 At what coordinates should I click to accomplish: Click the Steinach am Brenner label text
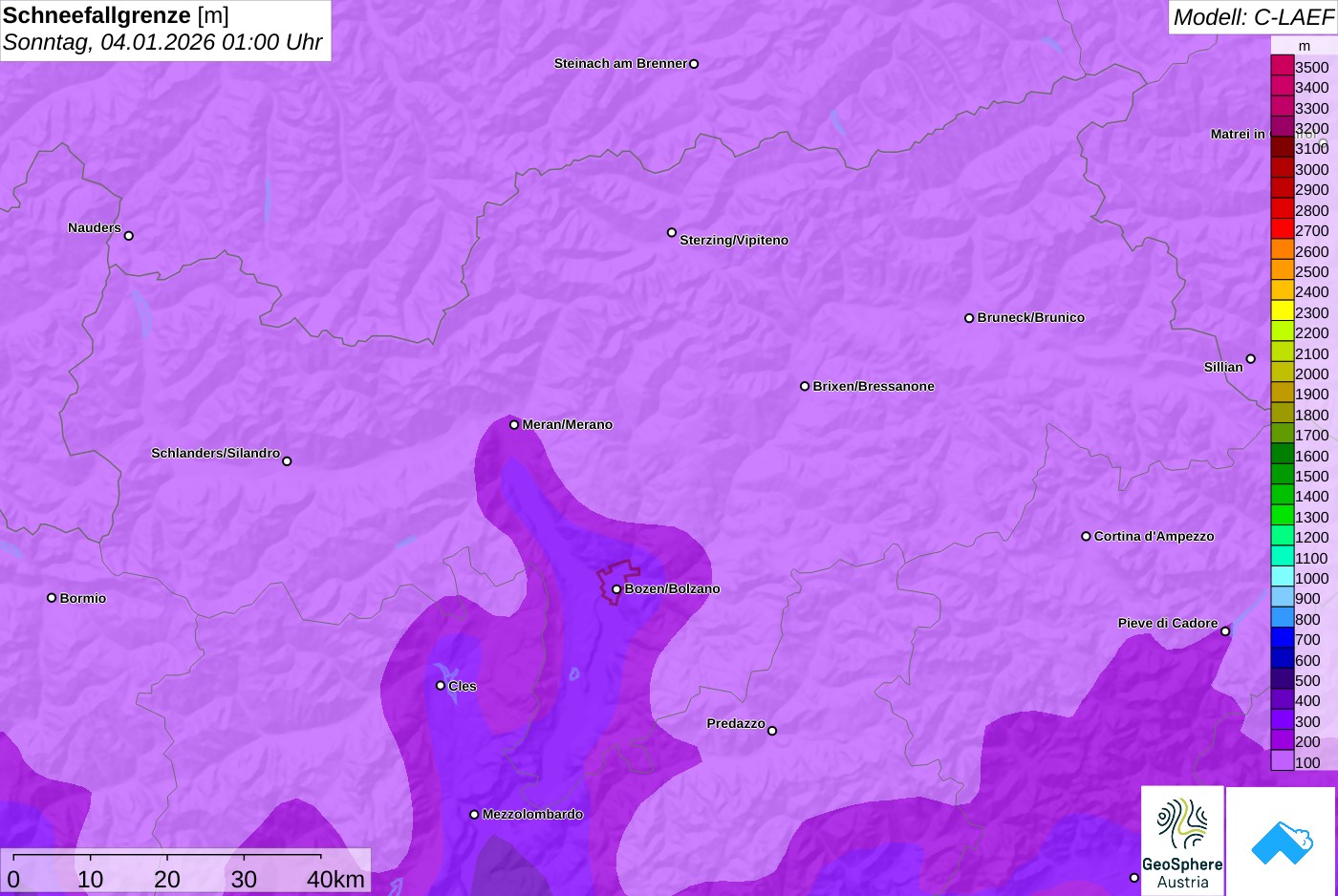pos(620,64)
